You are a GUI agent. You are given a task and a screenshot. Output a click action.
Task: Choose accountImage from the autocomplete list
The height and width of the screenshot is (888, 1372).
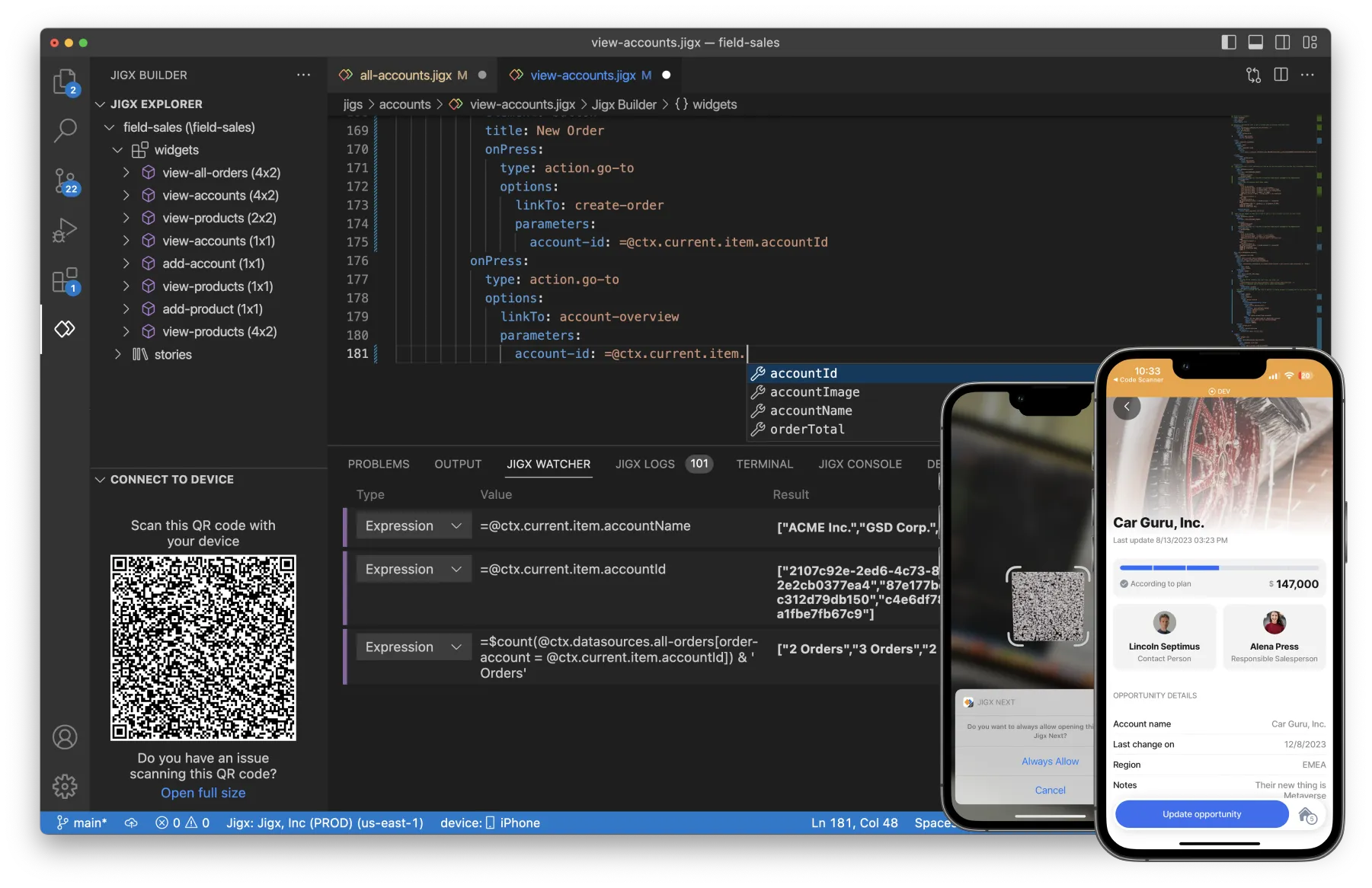pos(844,392)
